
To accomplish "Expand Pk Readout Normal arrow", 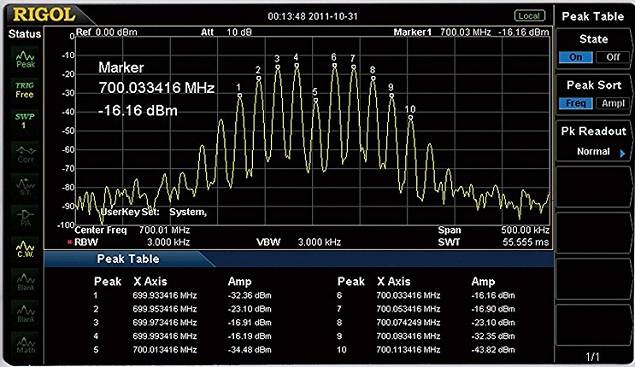I will tap(622, 153).
